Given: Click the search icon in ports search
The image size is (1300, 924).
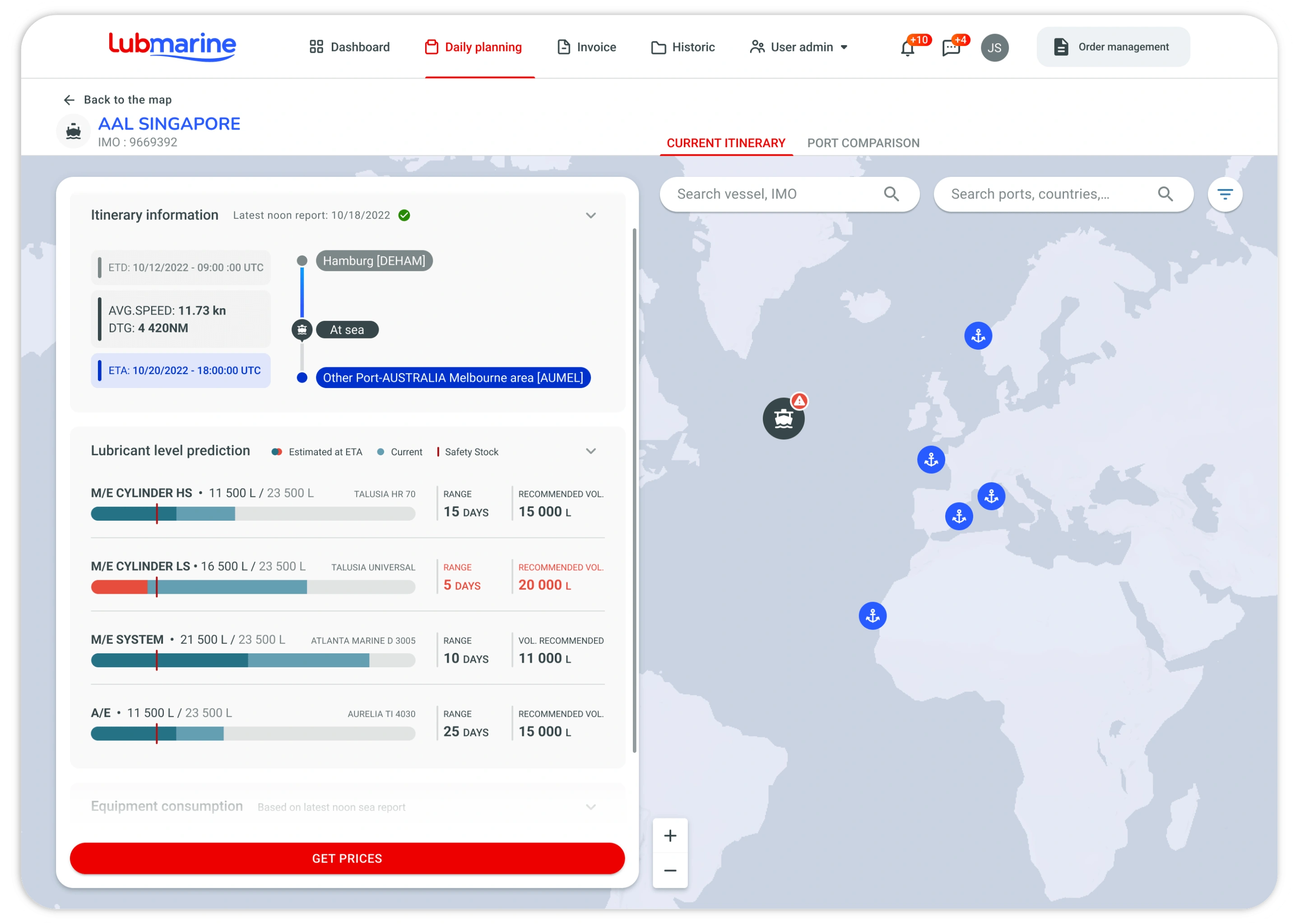Looking at the screenshot, I should click(1165, 194).
